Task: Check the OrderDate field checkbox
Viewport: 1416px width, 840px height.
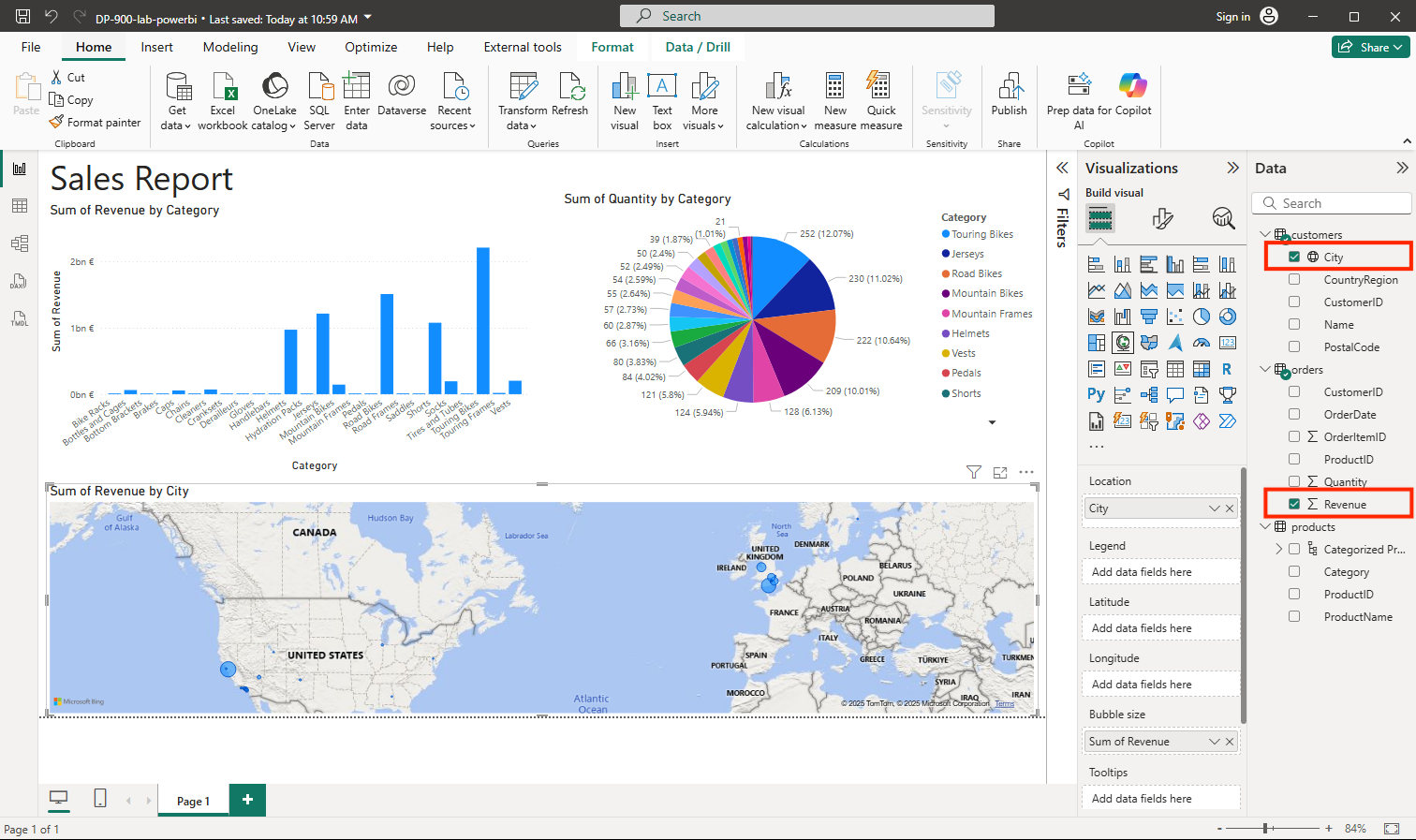Action: tap(1294, 414)
